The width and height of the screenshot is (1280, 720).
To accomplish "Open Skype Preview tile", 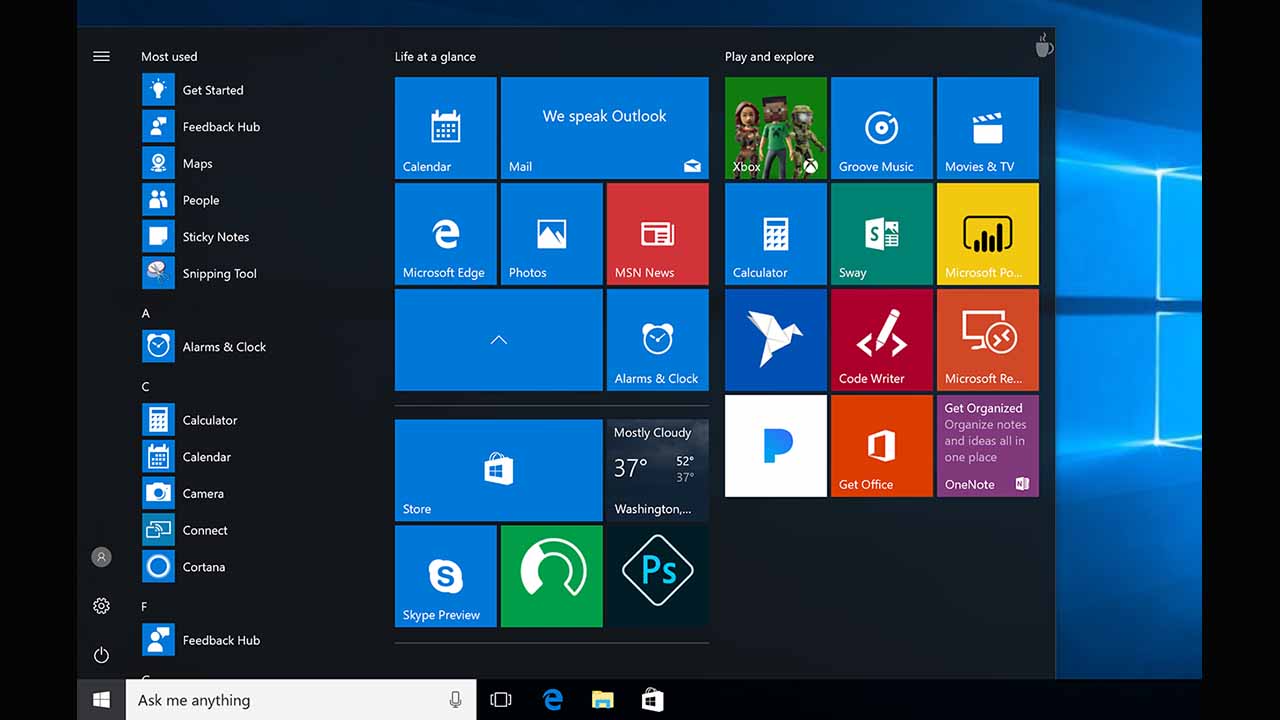I will 445,576.
